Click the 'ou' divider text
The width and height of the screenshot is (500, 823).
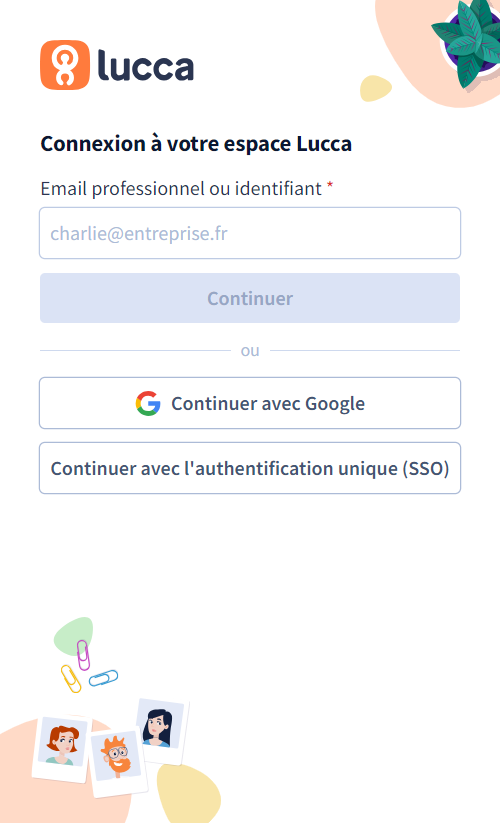pyautogui.click(x=250, y=351)
